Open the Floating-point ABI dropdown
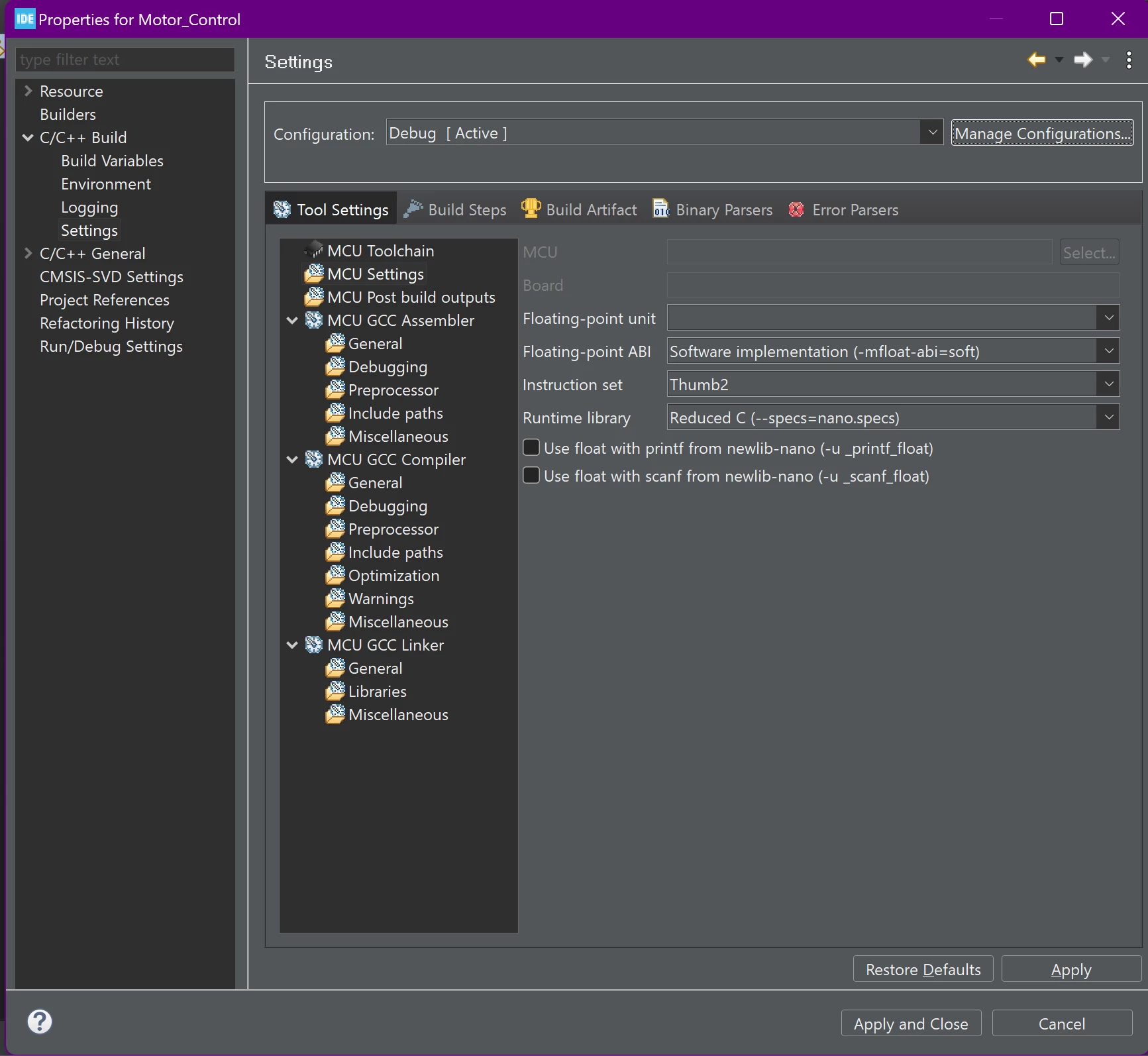Viewport: 1148px width, 1056px height. point(1108,351)
